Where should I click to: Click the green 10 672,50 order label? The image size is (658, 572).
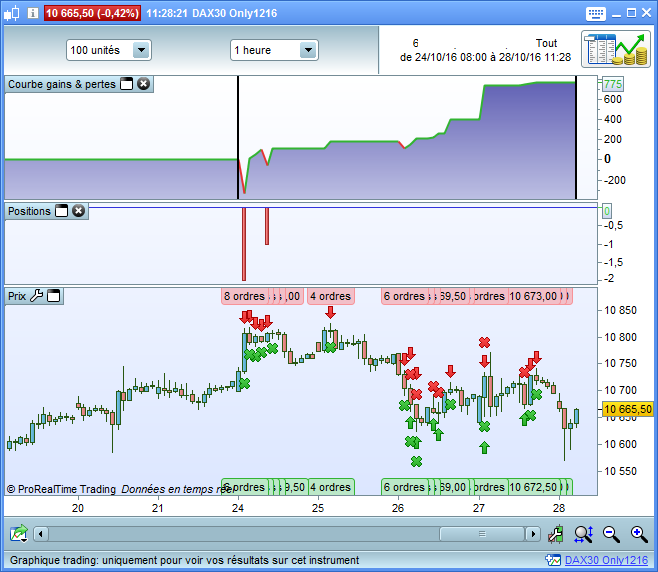point(533,487)
